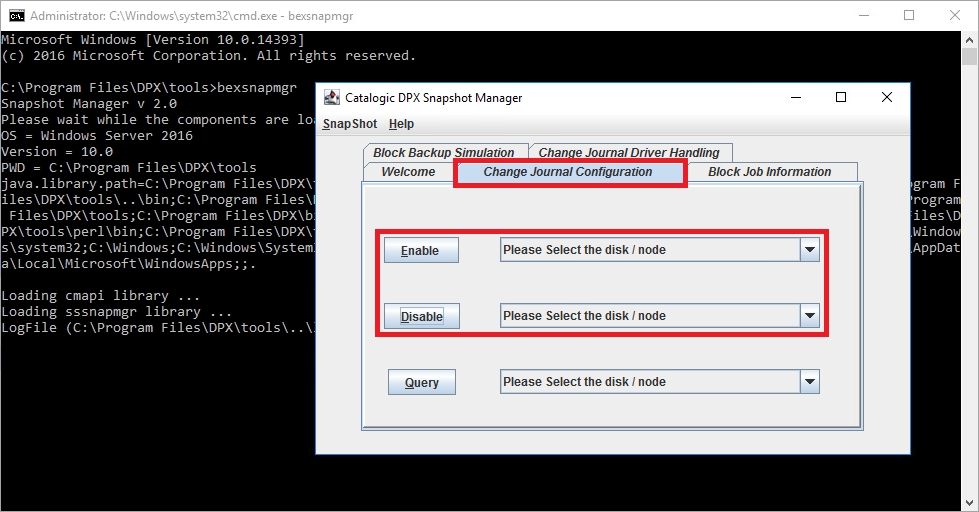Select the Change Journal Configuration tab
979x512 pixels.
point(568,172)
